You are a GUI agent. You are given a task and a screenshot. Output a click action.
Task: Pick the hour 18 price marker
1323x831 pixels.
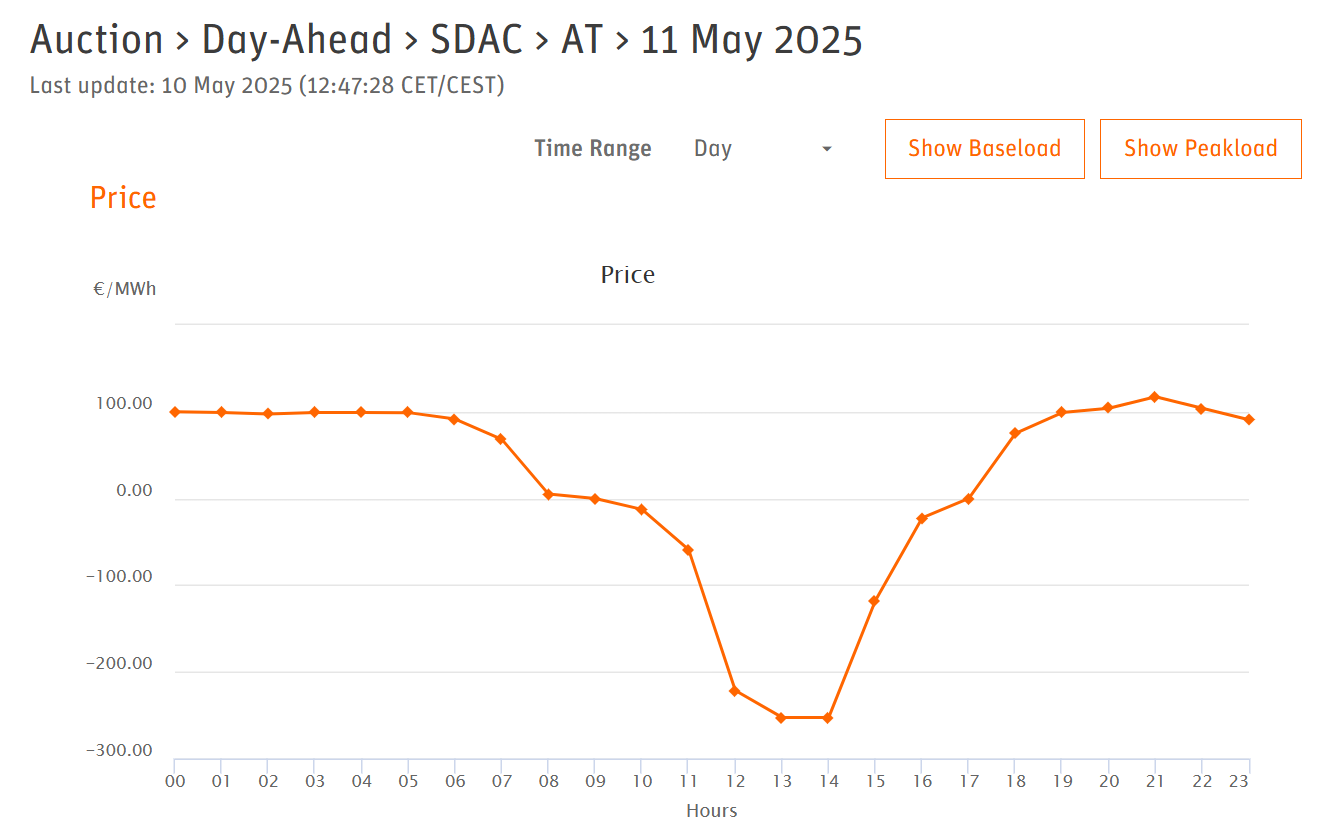click(1015, 433)
